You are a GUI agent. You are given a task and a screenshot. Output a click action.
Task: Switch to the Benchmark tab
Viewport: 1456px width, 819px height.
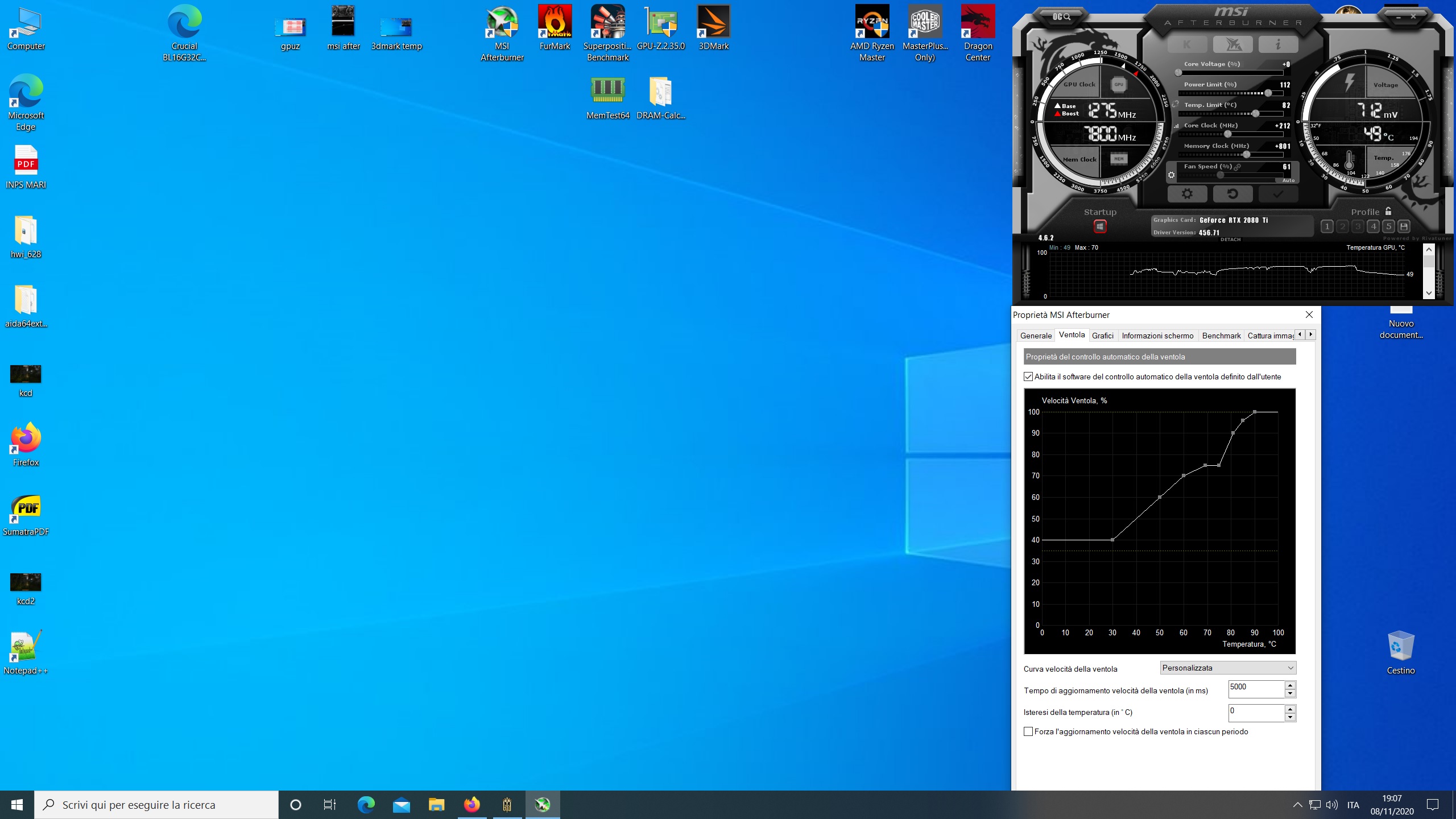1221,336
